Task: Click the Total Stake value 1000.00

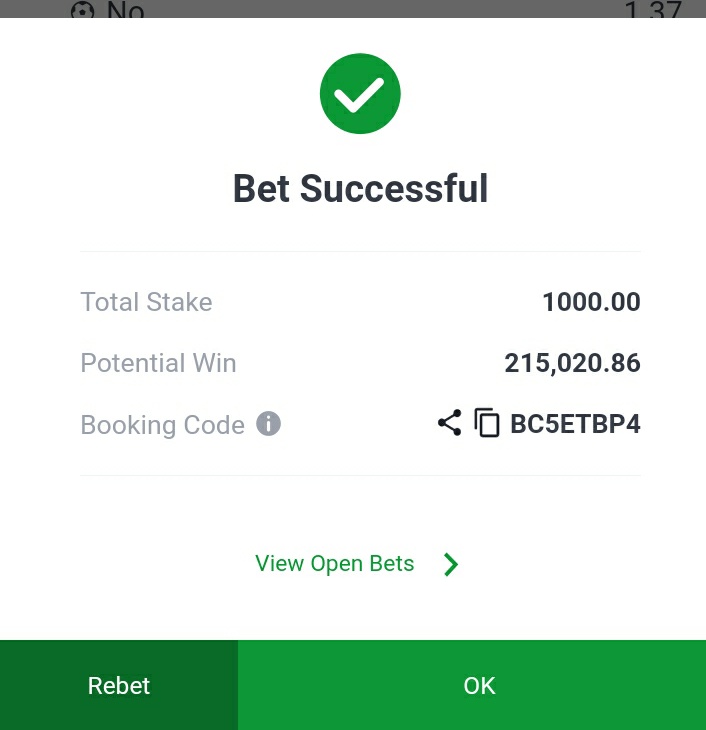Action: [591, 302]
